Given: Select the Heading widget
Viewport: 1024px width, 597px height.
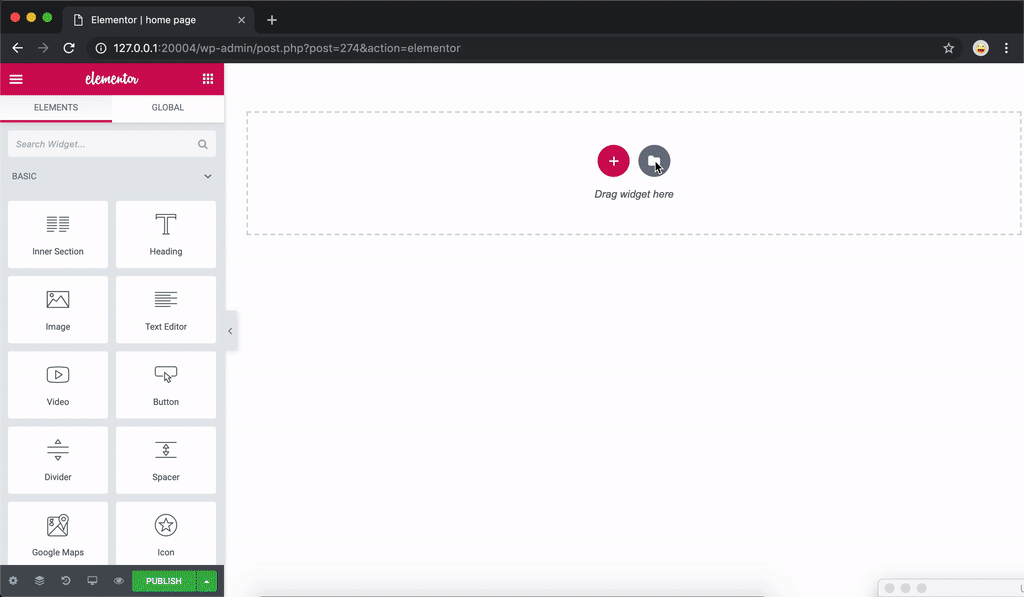Looking at the screenshot, I should point(166,234).
